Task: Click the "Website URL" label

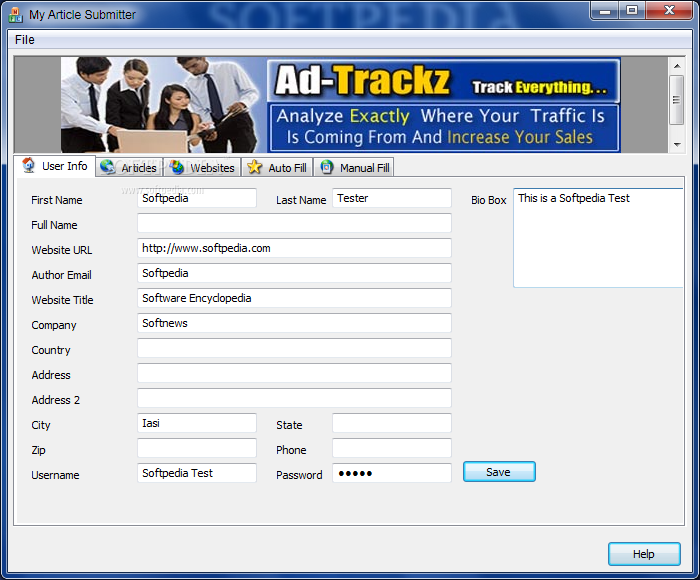Action: pyautogui.click(x=62, y=250)
